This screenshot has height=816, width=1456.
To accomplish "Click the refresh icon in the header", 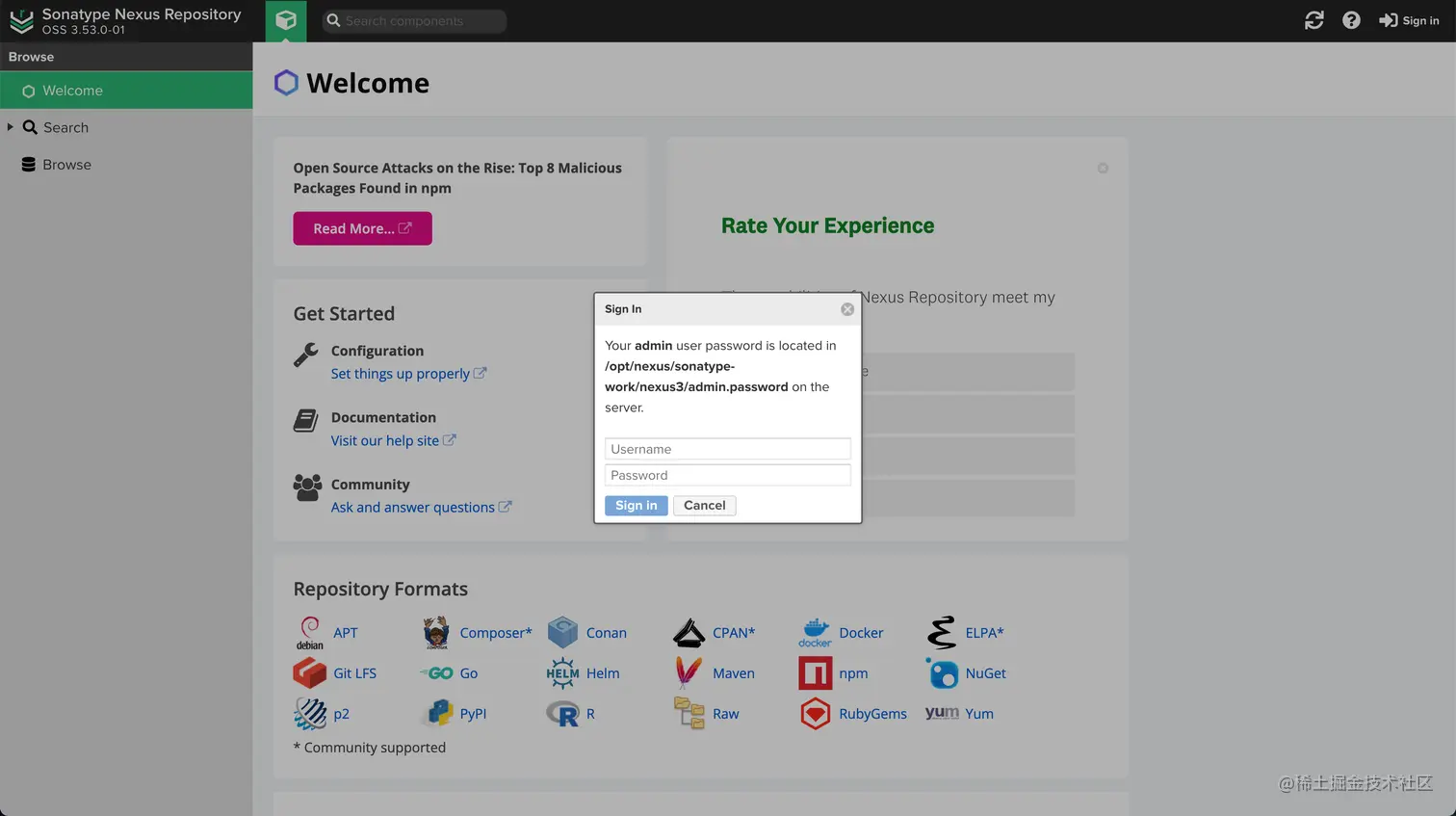I will pos(1314,20).
